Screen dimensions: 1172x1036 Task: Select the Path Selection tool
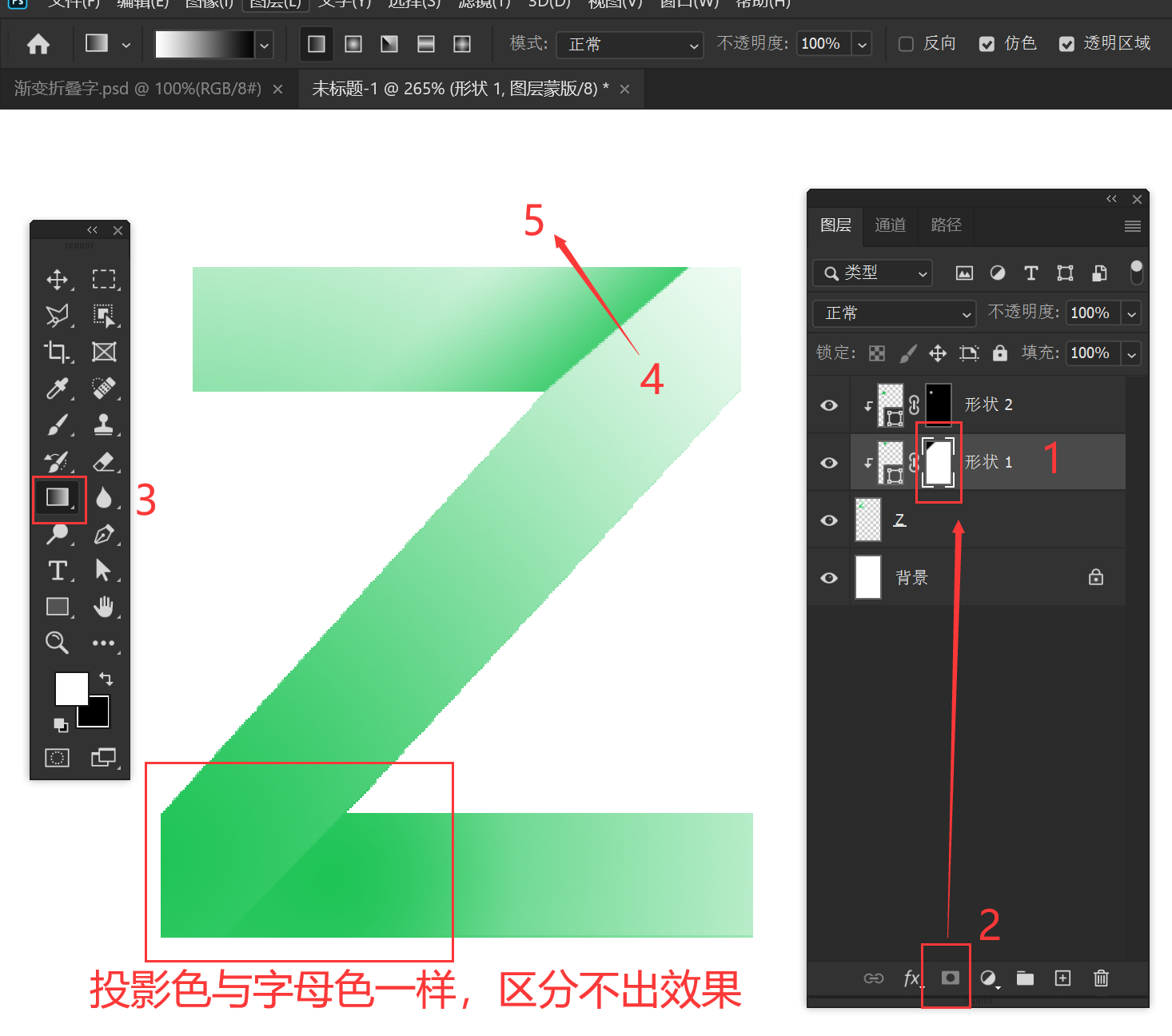[x=104, y=570]
